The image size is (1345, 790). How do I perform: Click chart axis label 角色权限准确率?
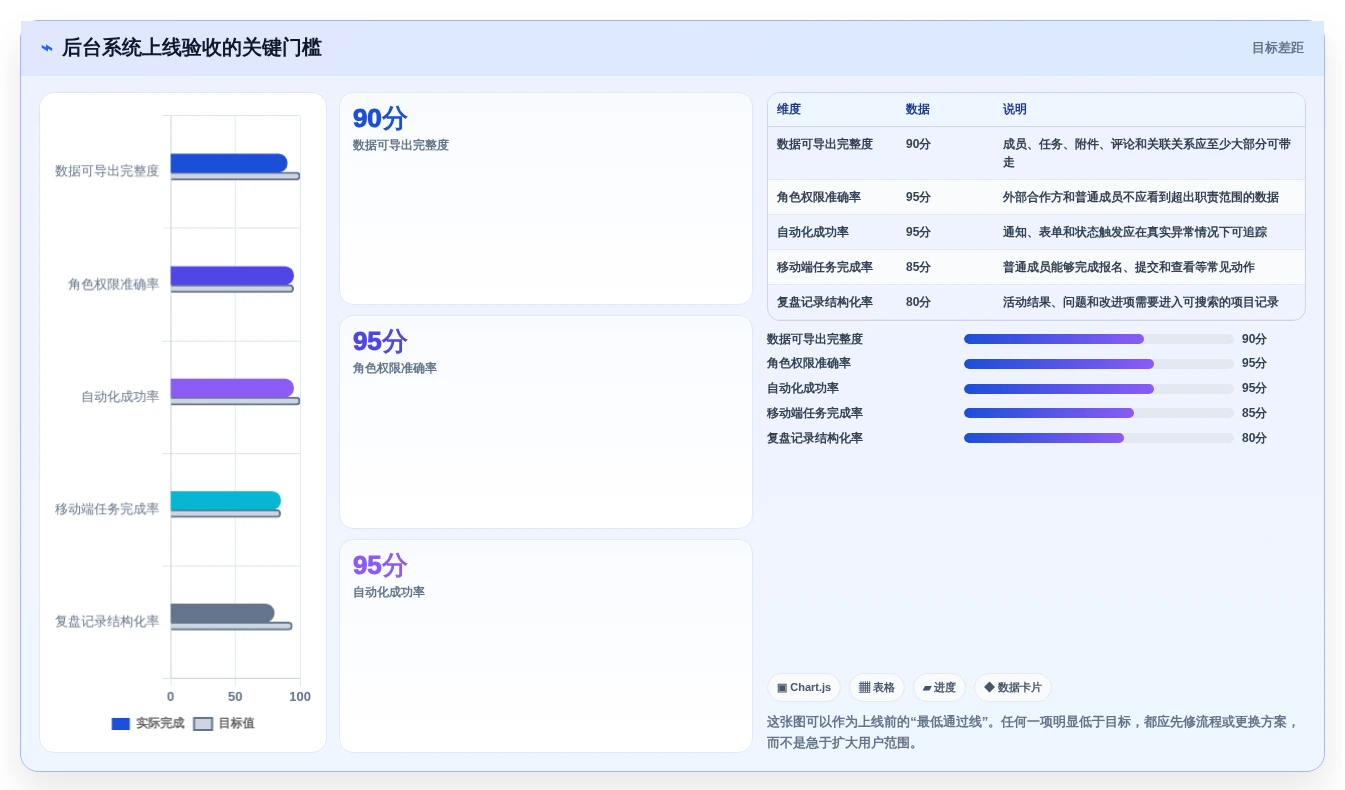[x=114, y=284]
